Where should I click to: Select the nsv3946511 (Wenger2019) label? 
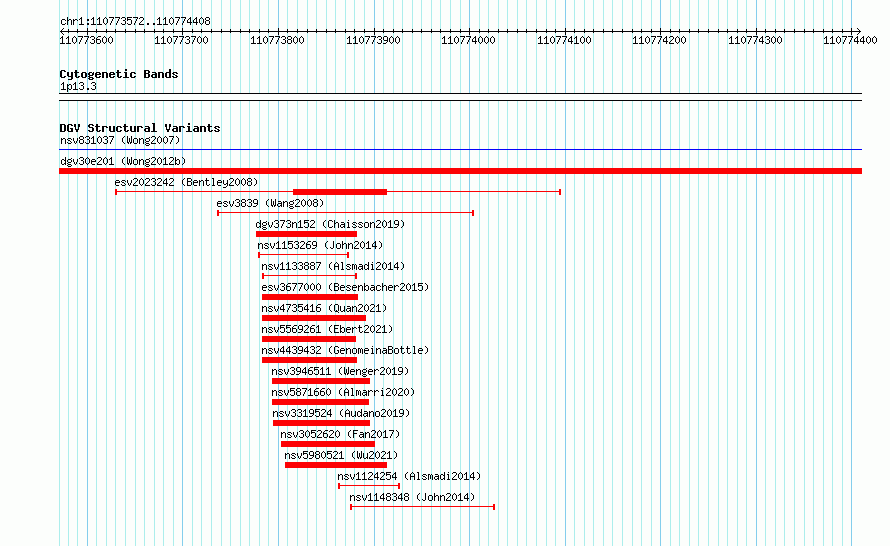coord(340,371)
